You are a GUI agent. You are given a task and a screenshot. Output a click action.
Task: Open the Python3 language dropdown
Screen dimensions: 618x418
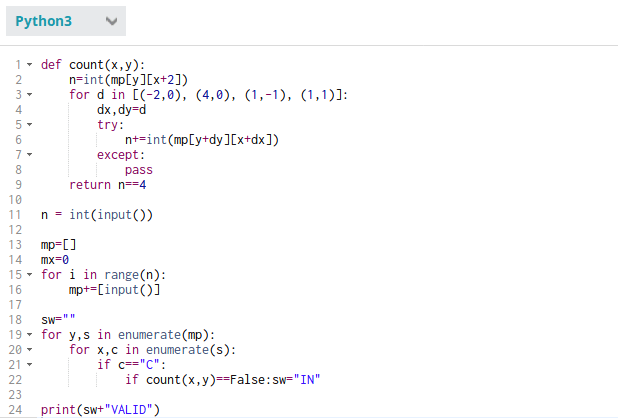point(66,21)
